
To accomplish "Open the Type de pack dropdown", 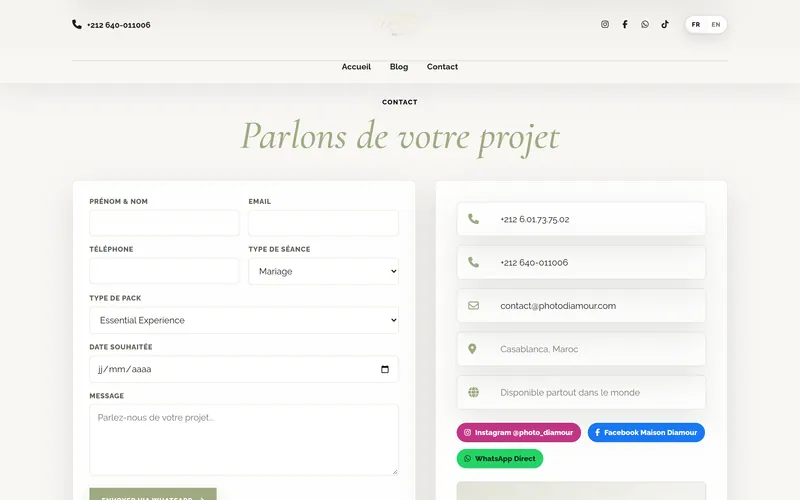I will [244, 320].
